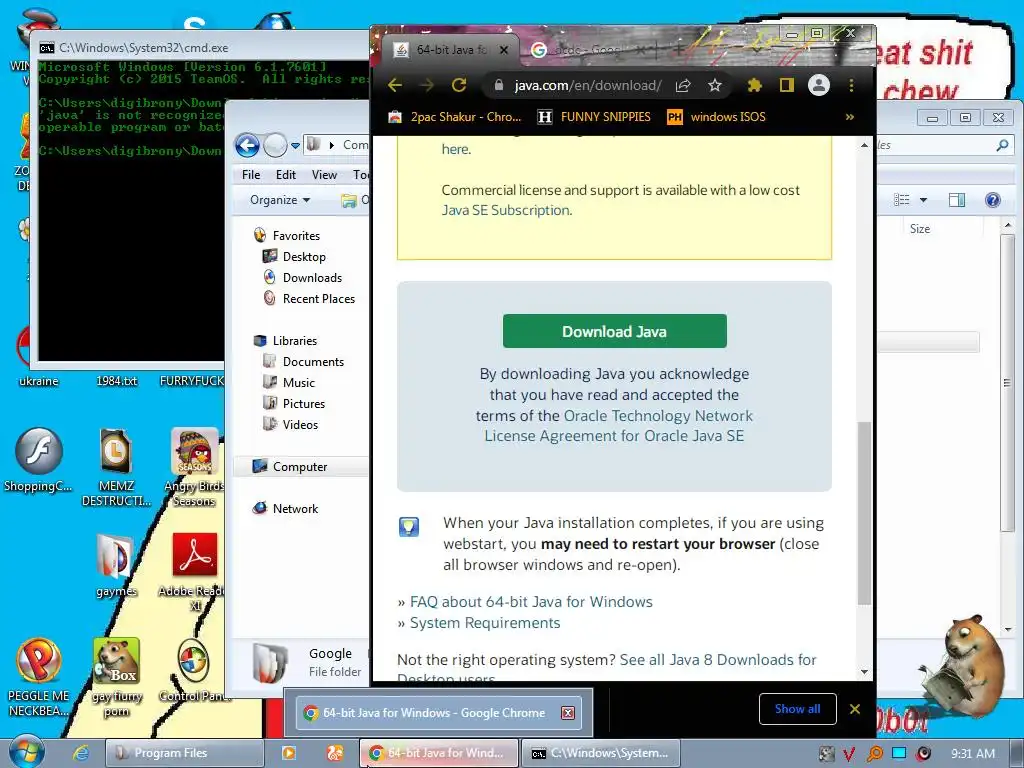Click the Chrome forward arrow
Screen dimensions: 1024x768
pos(426,86)
